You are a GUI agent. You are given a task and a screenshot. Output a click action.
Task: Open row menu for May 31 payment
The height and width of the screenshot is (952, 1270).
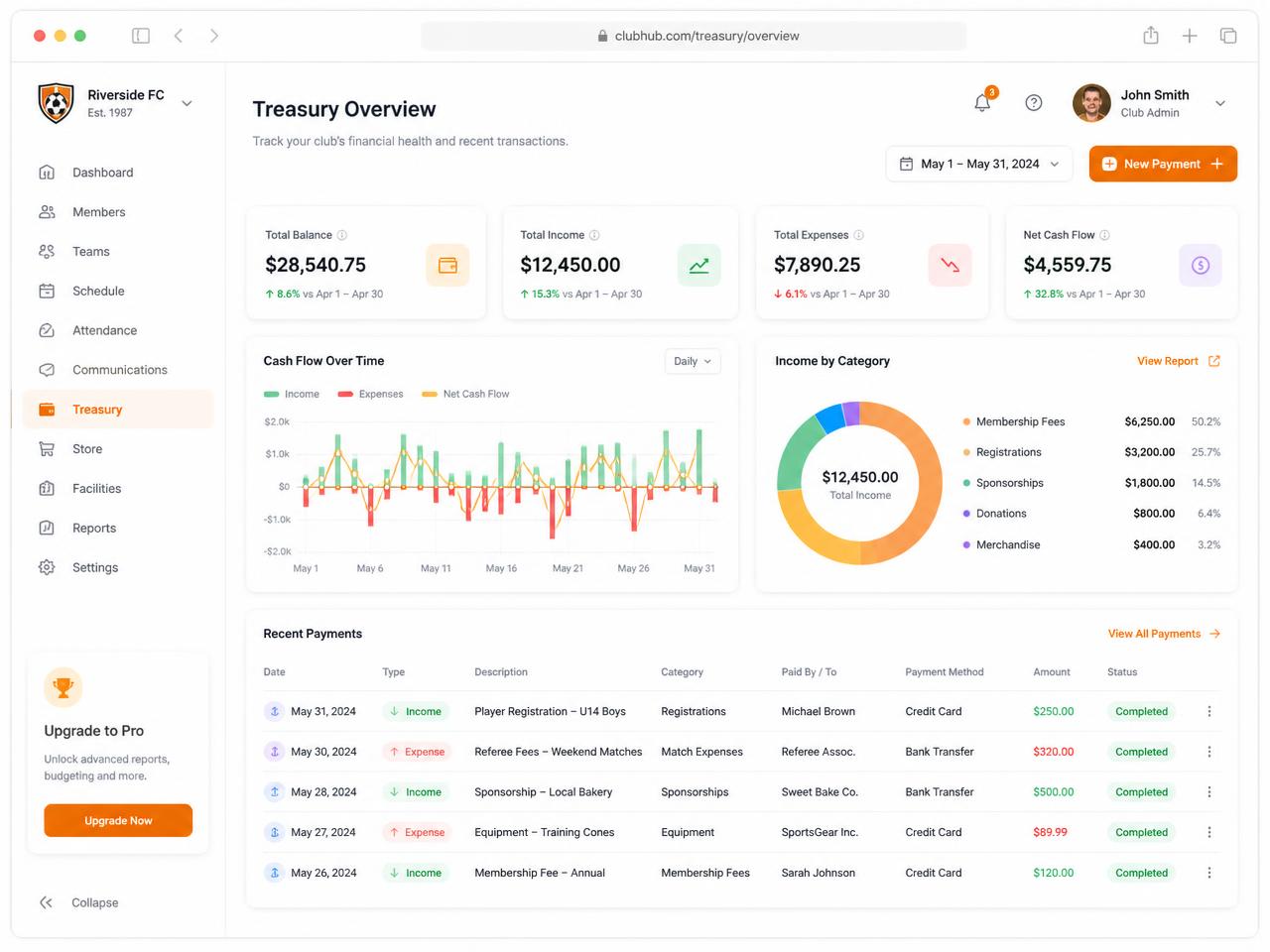[x=1208, y=711]
